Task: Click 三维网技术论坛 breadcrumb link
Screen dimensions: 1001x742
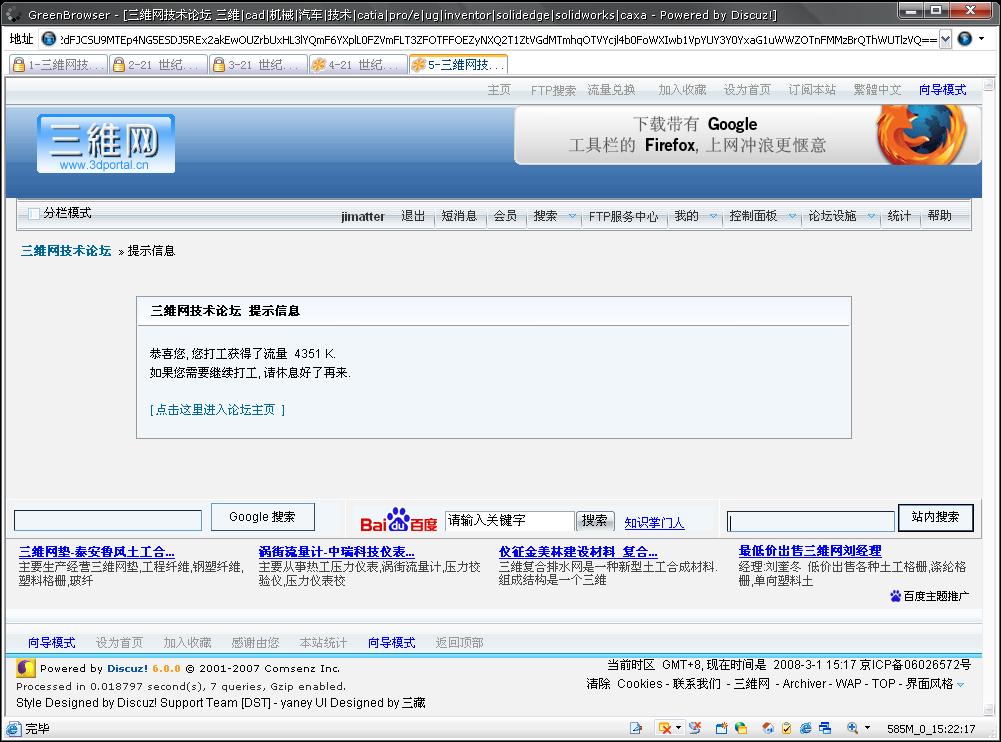Action: pyautogui.click(x=66, y=250)
